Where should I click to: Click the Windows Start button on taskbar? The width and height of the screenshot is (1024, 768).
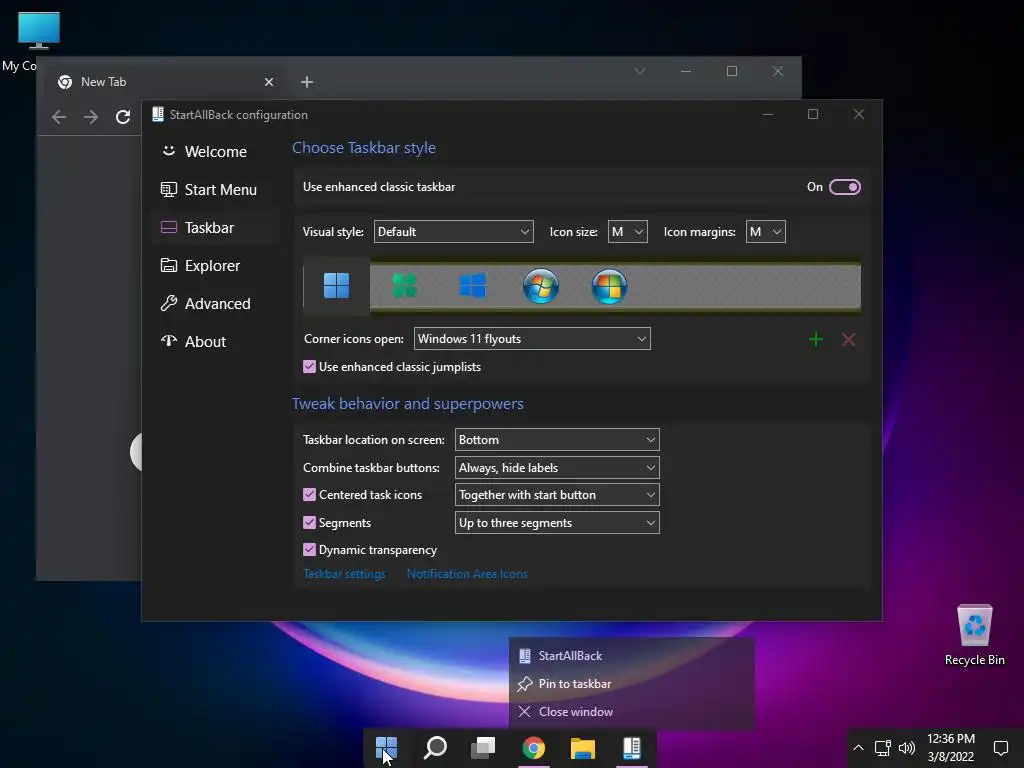[386, 748]
